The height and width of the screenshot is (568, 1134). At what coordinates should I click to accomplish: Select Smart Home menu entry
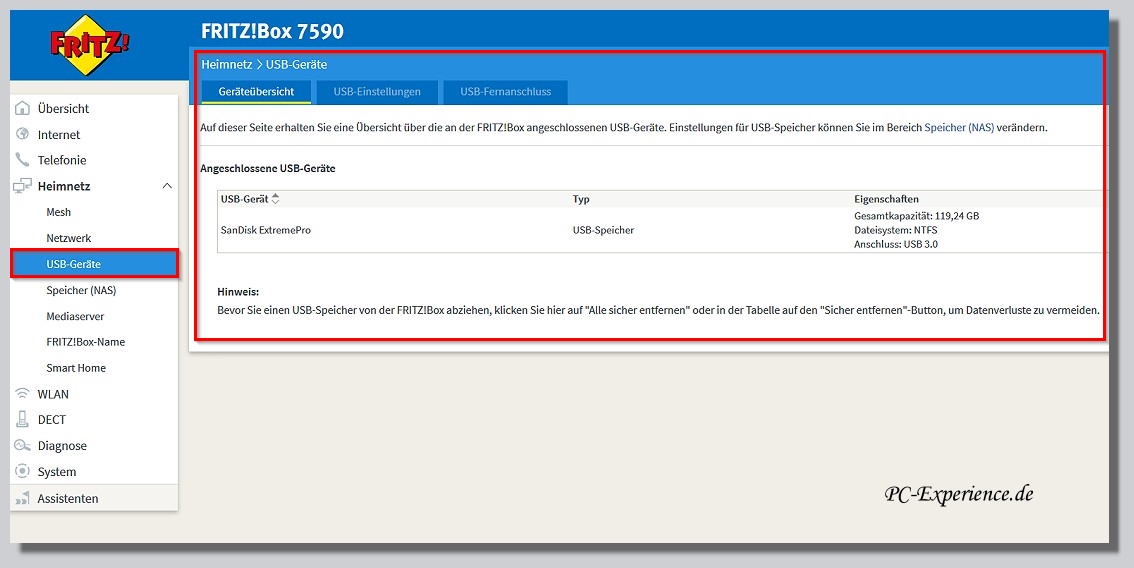click(x=76, y=368)
